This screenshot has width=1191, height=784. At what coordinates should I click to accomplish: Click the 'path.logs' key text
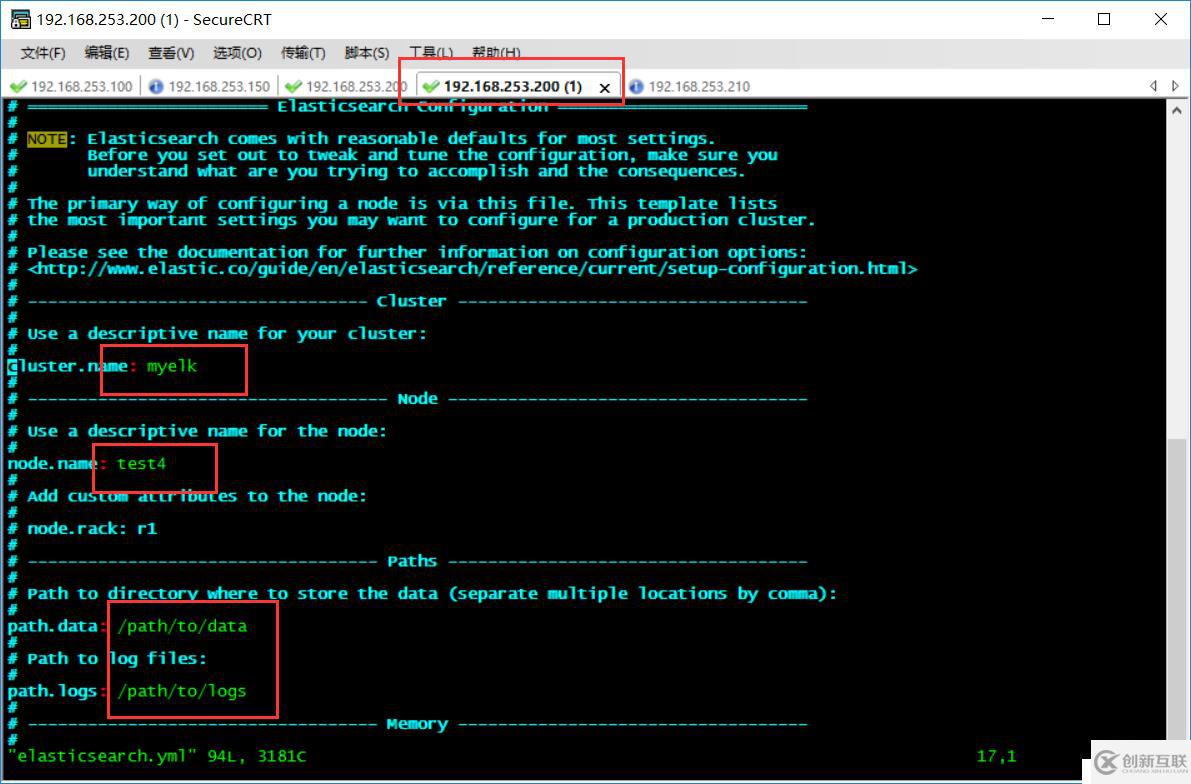point(52,691)
